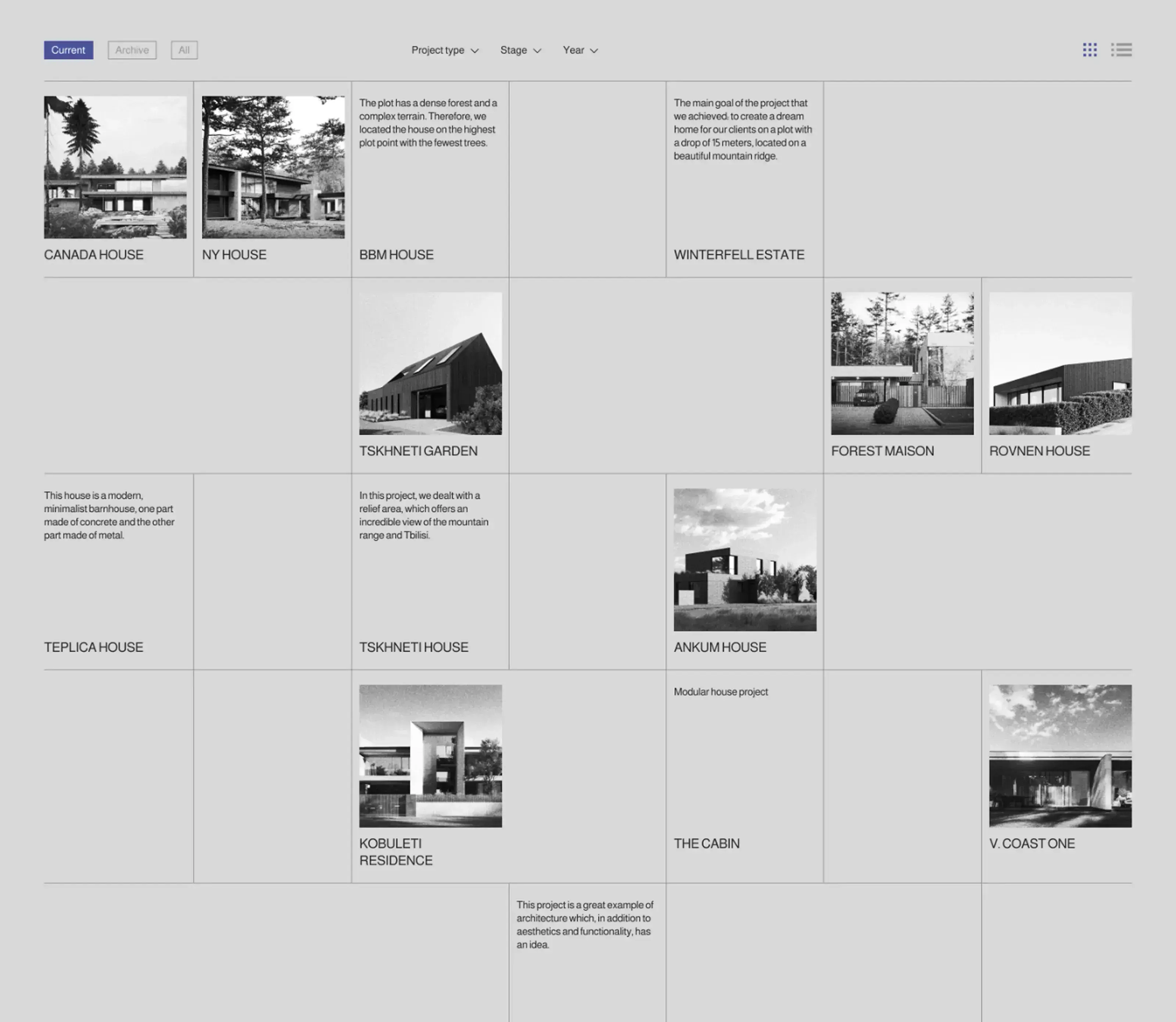Image resolution: width=1176 pixels, height=1022 pixels.
Task: Click the Tskhneti House relief area description
Action: tap(423, 515)
